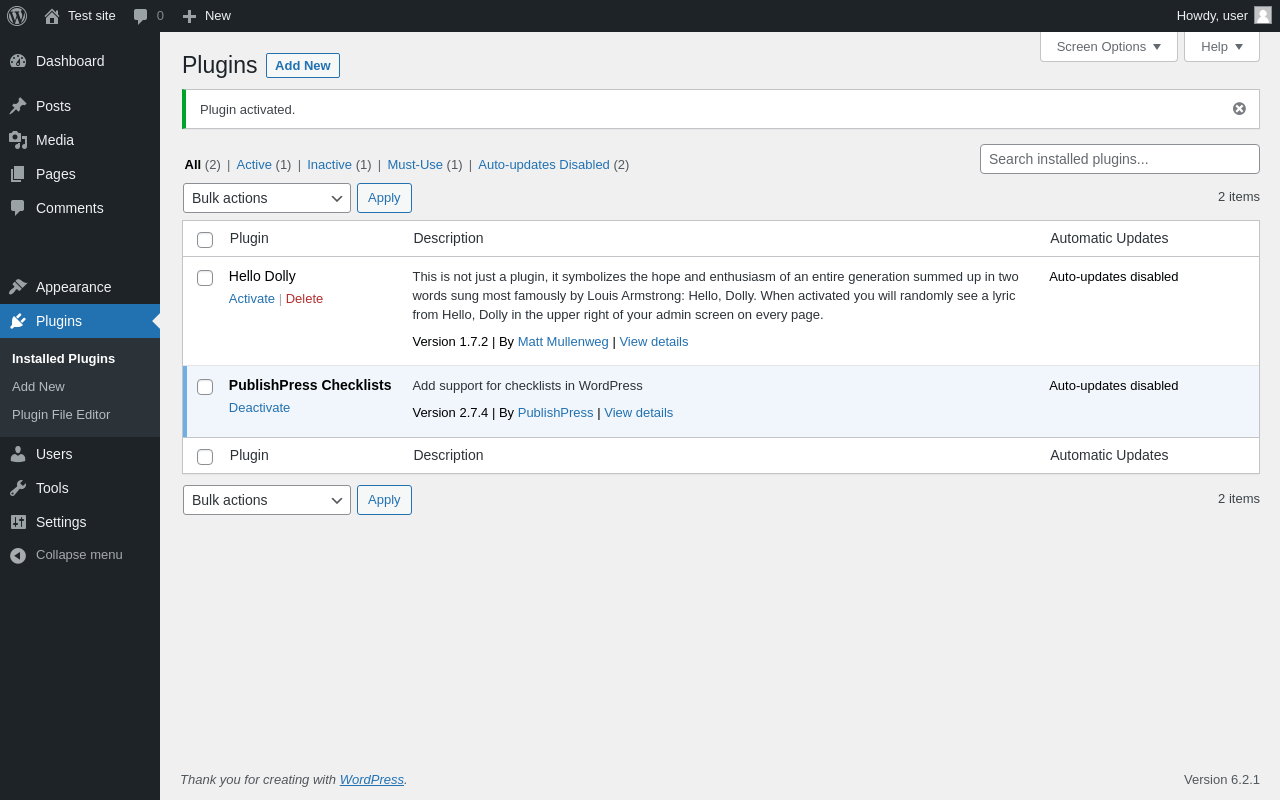Viewport: 1280px width, 800px height.
Task: Dismiss the Plugin activated notice
Action: tap(1239, 109)
